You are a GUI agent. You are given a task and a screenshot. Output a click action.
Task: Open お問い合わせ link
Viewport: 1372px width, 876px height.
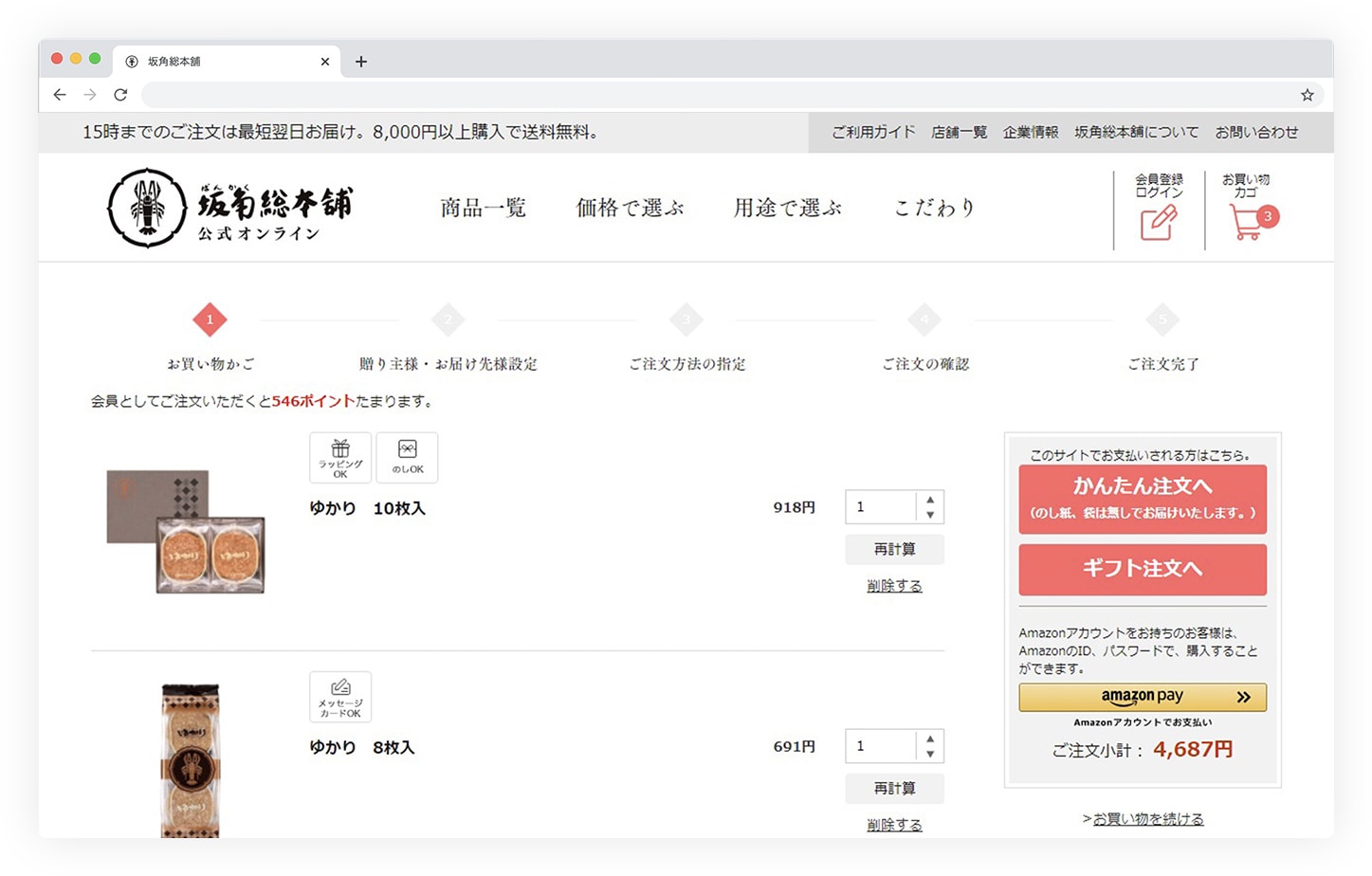click(1256, 133)
